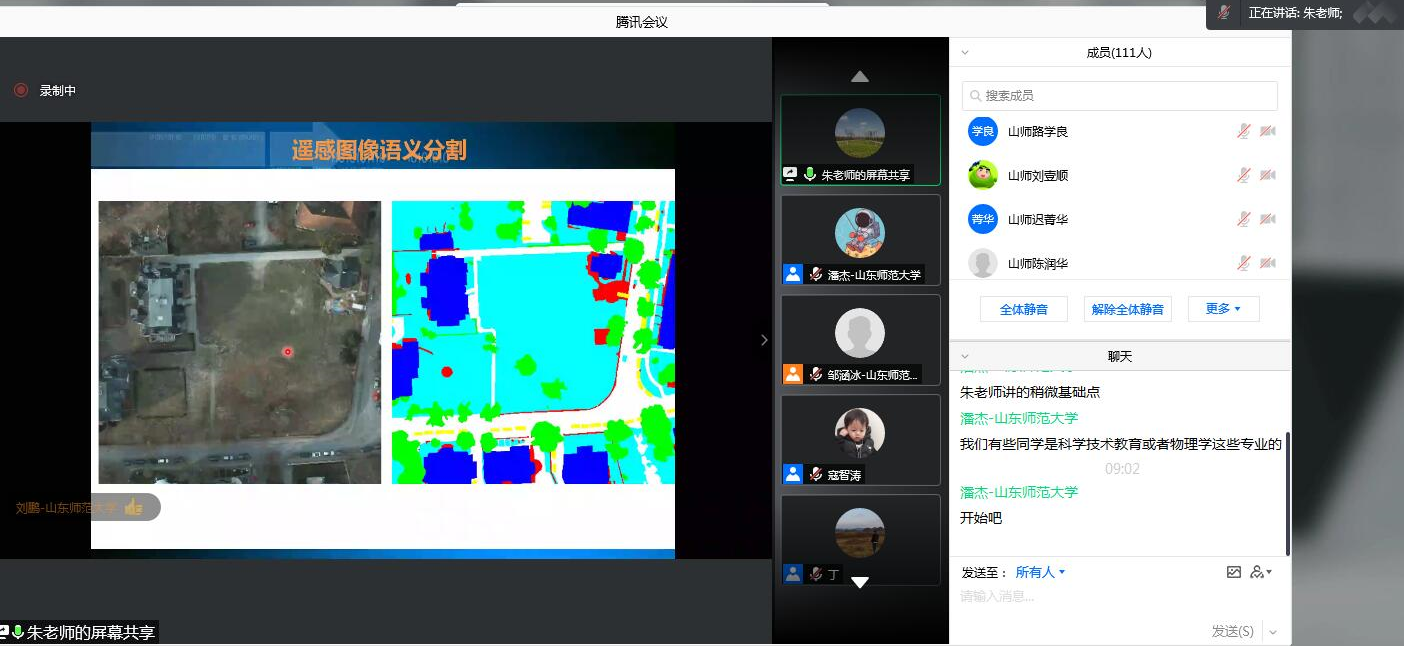Click the 全体静音 button
1404x646 pixels.
[1023, 309]
